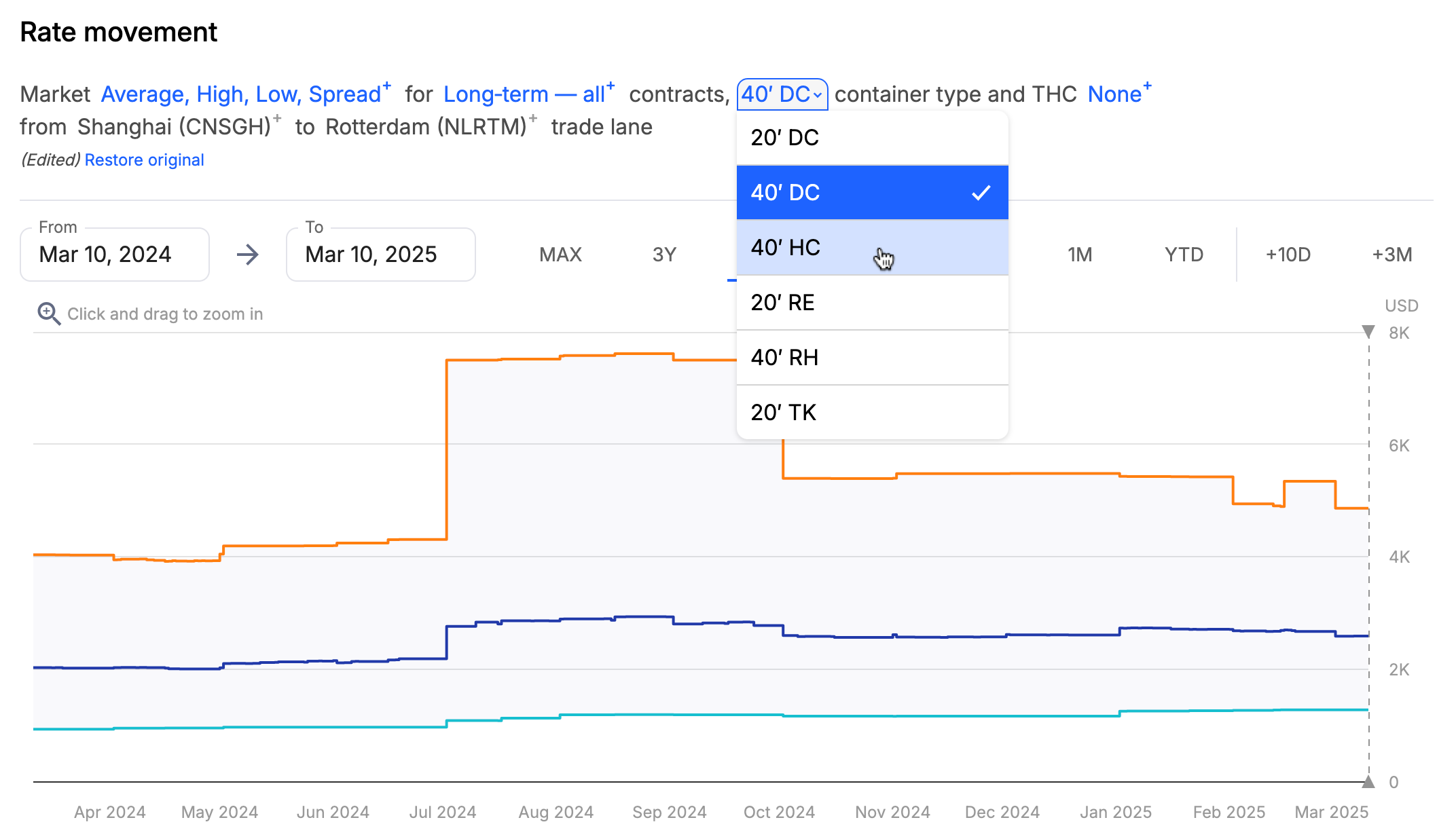Click the Feb 2025 axis label

[1229, 813]
